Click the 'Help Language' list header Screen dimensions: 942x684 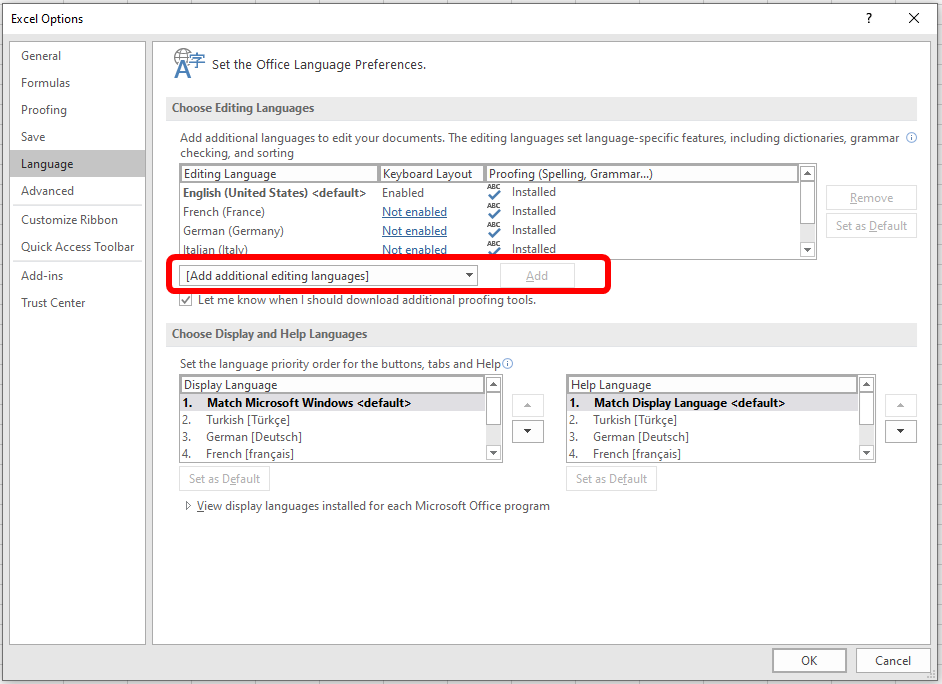coord(713,384)
